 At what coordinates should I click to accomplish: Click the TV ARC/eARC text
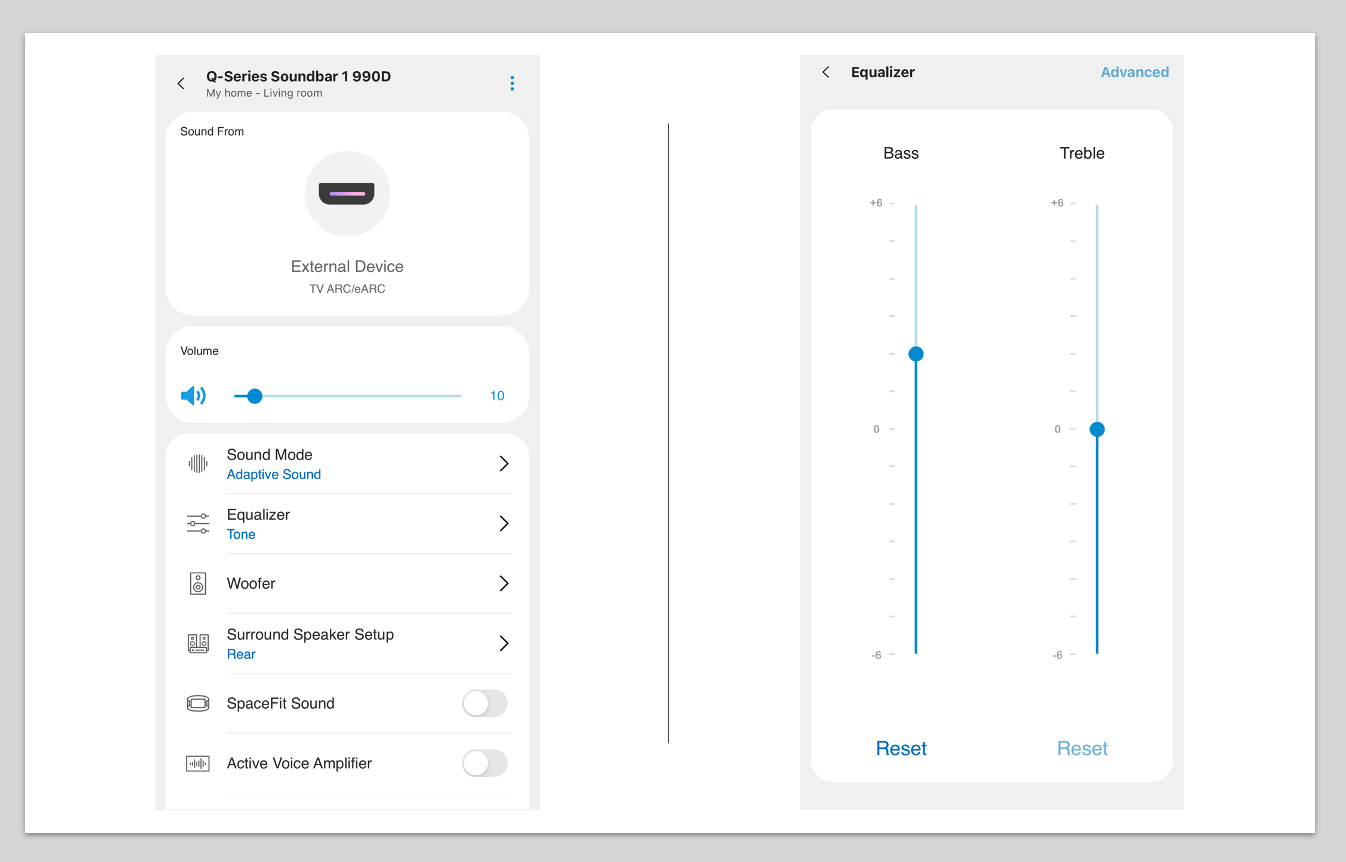(347, 289)
